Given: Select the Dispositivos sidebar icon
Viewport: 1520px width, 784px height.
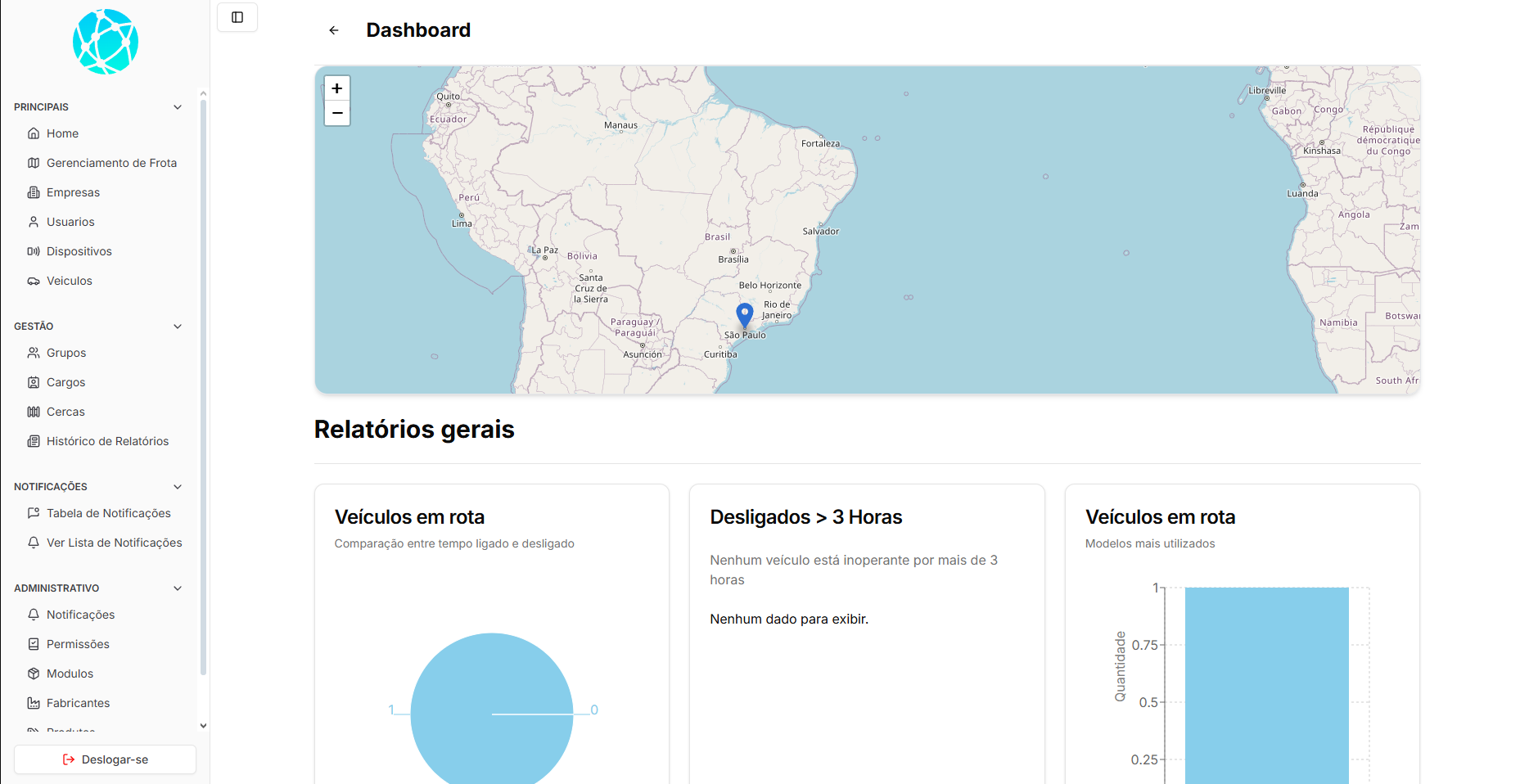Looking at the screenshot, I should coord(33,251).
